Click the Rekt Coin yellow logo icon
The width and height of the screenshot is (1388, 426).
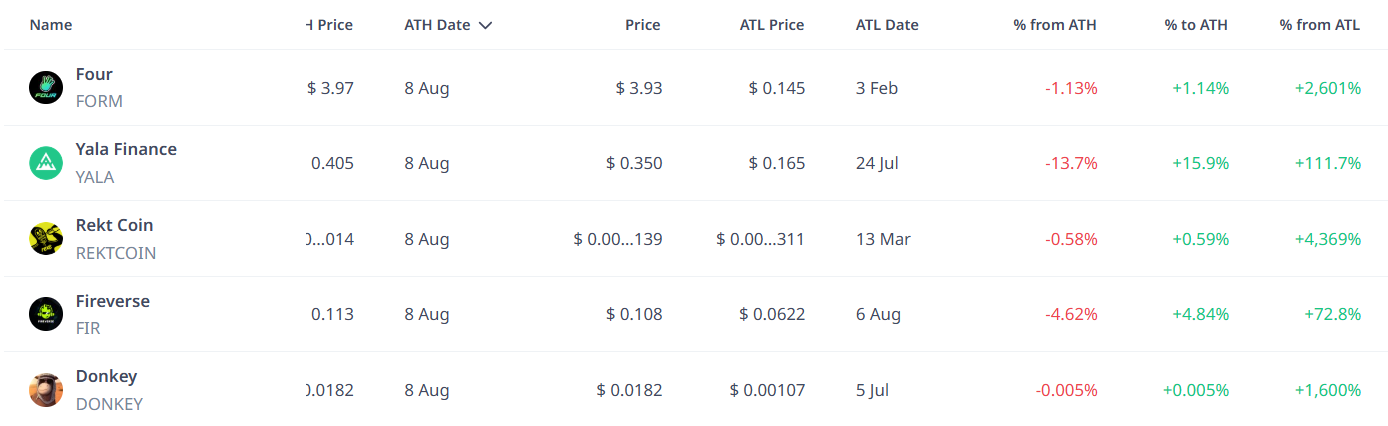pyautogui.click(x=46, y=239)
